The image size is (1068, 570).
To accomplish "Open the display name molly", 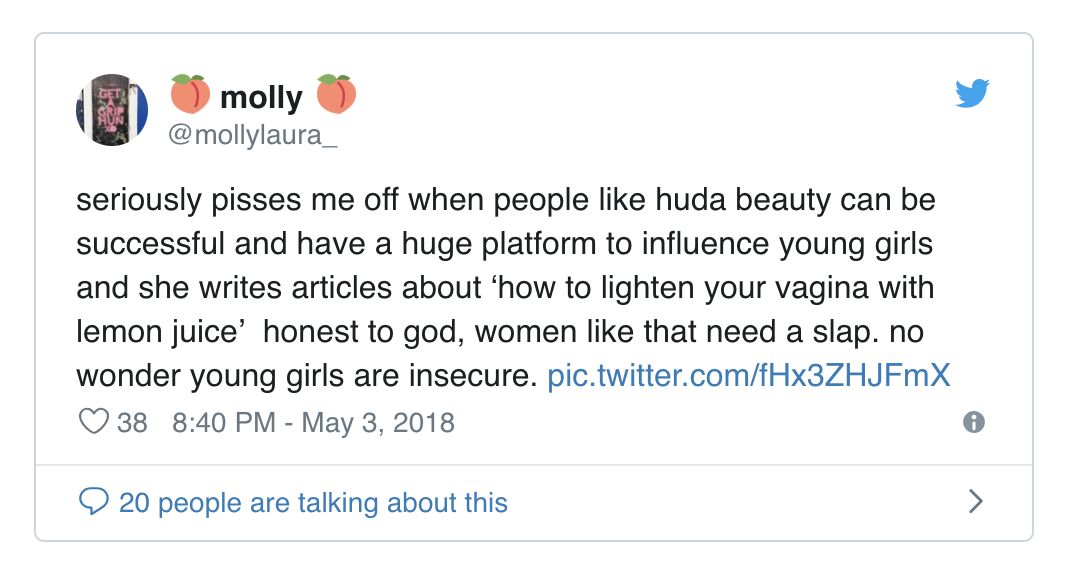I will tap(260, 97).
